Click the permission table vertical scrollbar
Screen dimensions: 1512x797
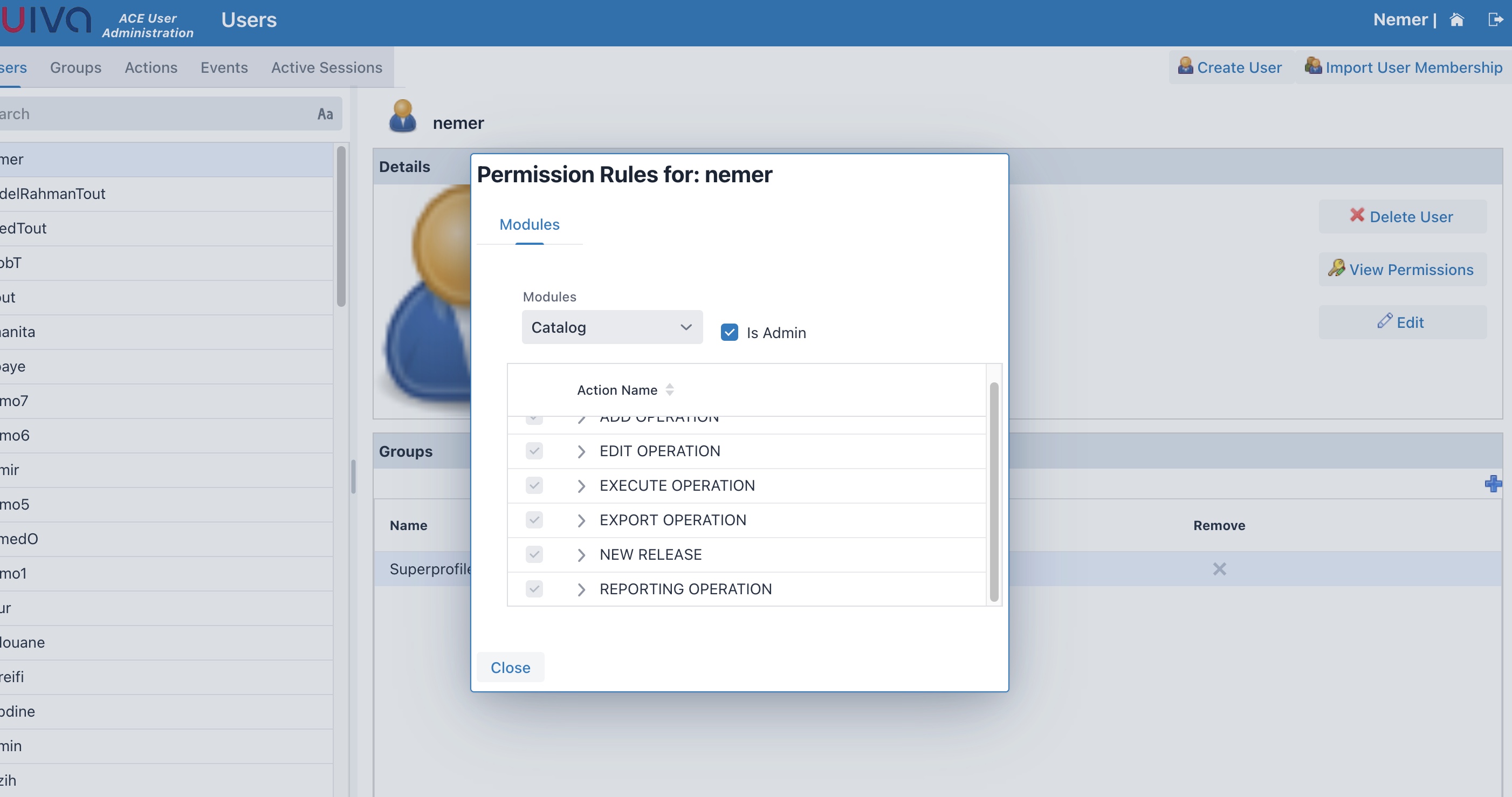click(x=993, y=491)
